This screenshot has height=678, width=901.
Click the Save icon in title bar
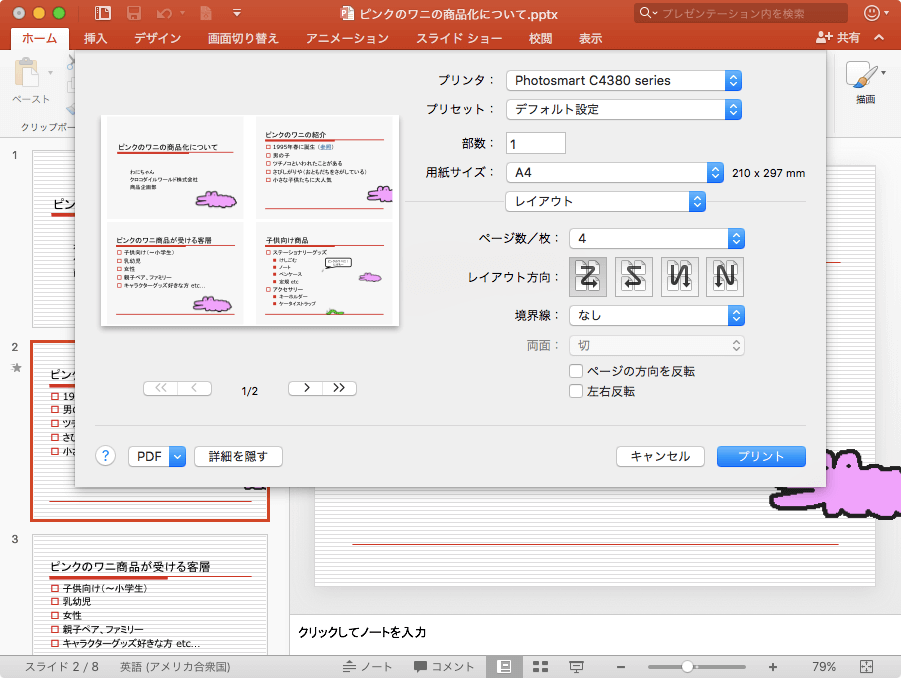(134, 13)
